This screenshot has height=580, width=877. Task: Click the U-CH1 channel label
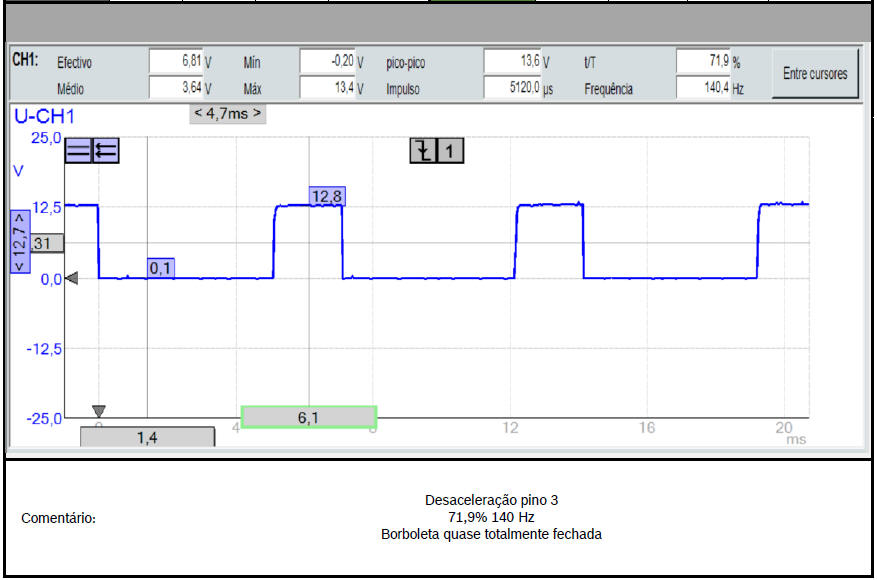pos(44,117)
